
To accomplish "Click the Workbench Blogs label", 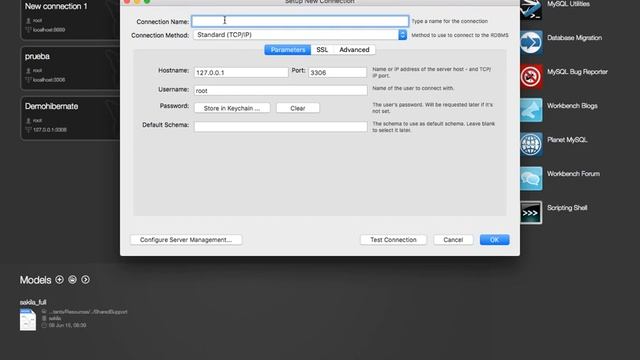I will click(x=572, y=106).
